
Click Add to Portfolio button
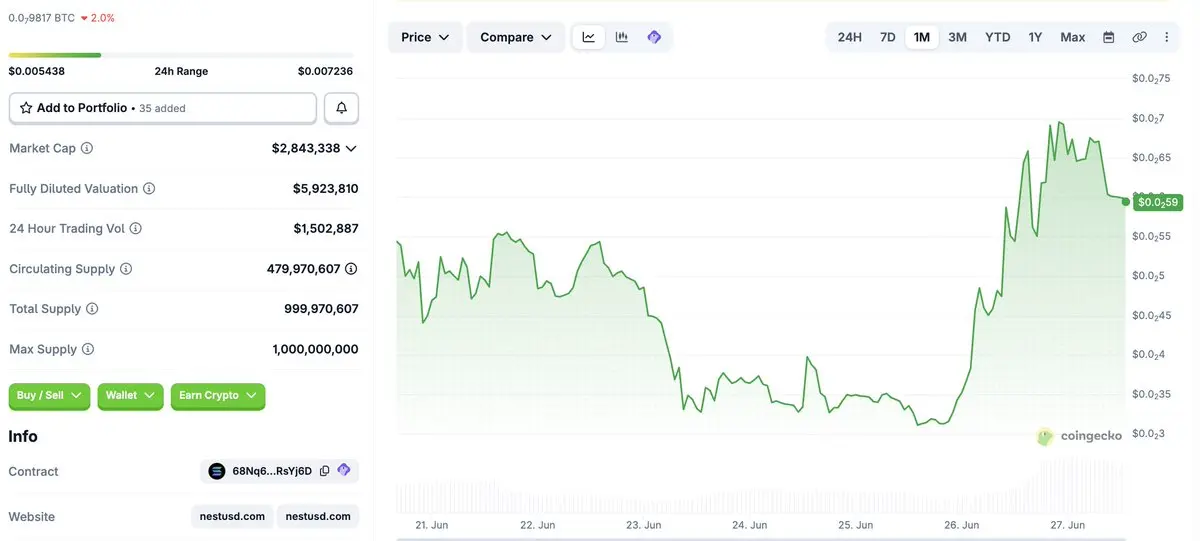click(163, 108)
